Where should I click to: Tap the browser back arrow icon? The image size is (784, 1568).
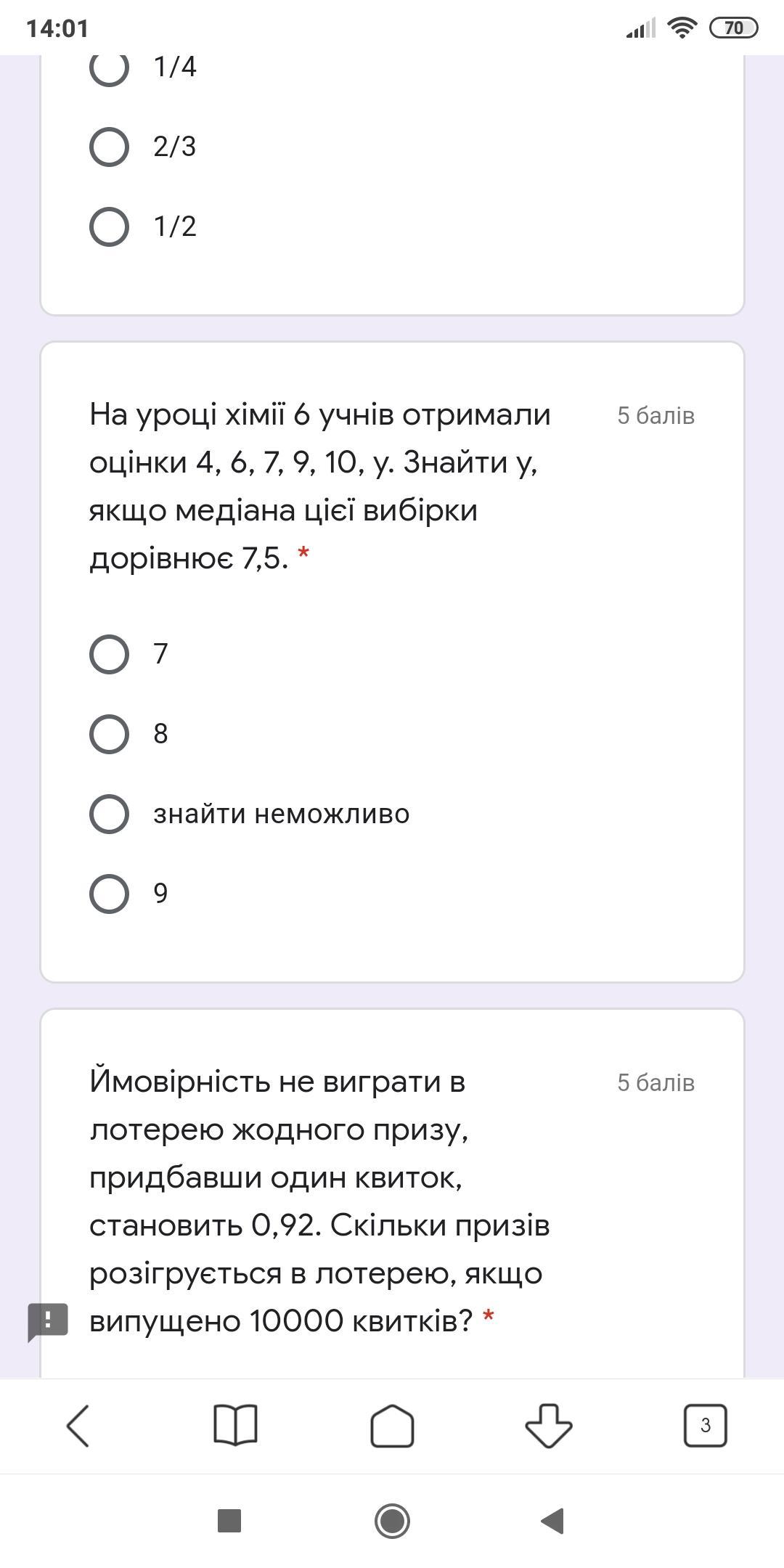78,1426
